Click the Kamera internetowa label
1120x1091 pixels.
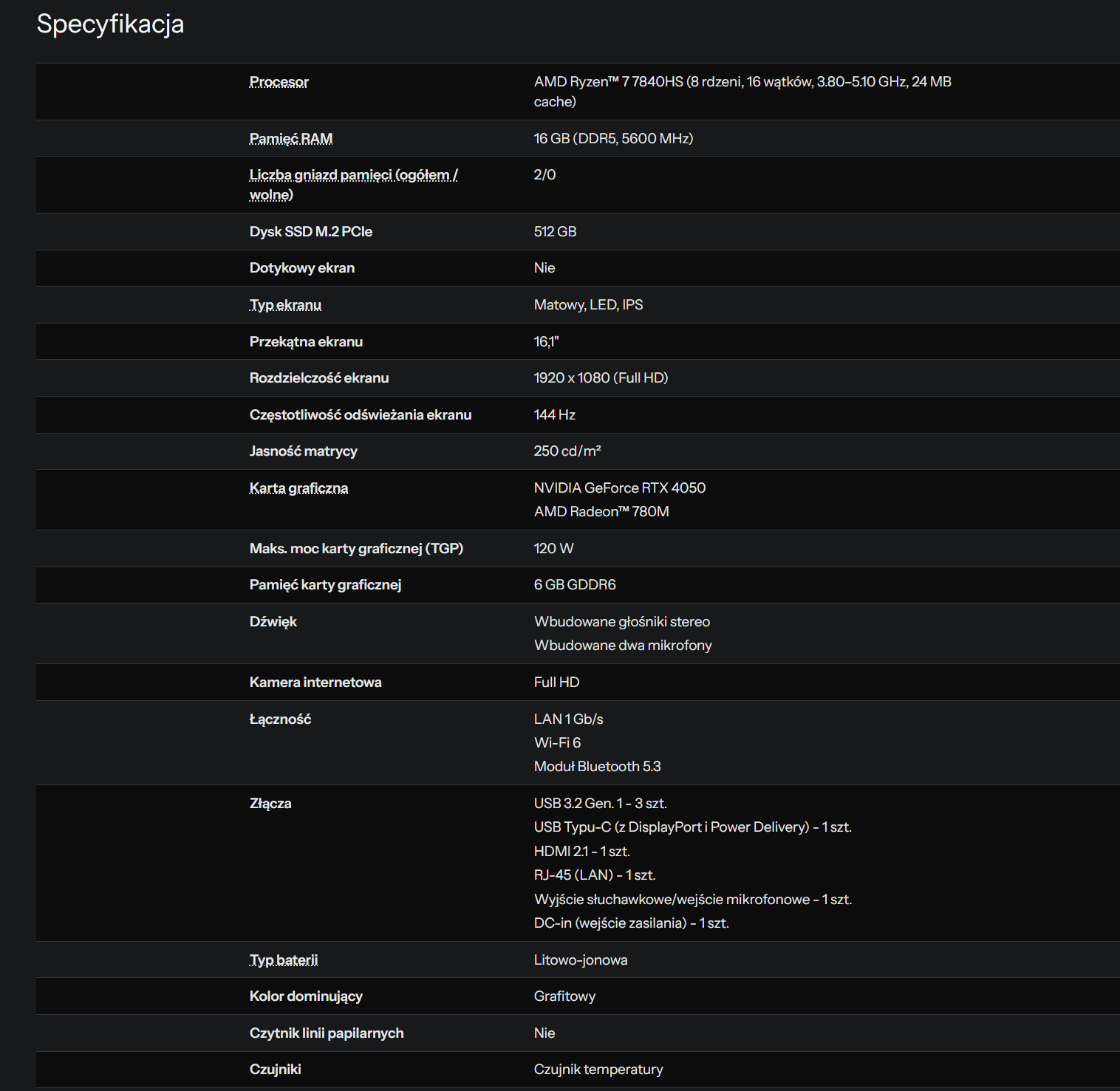pos(315,683)
